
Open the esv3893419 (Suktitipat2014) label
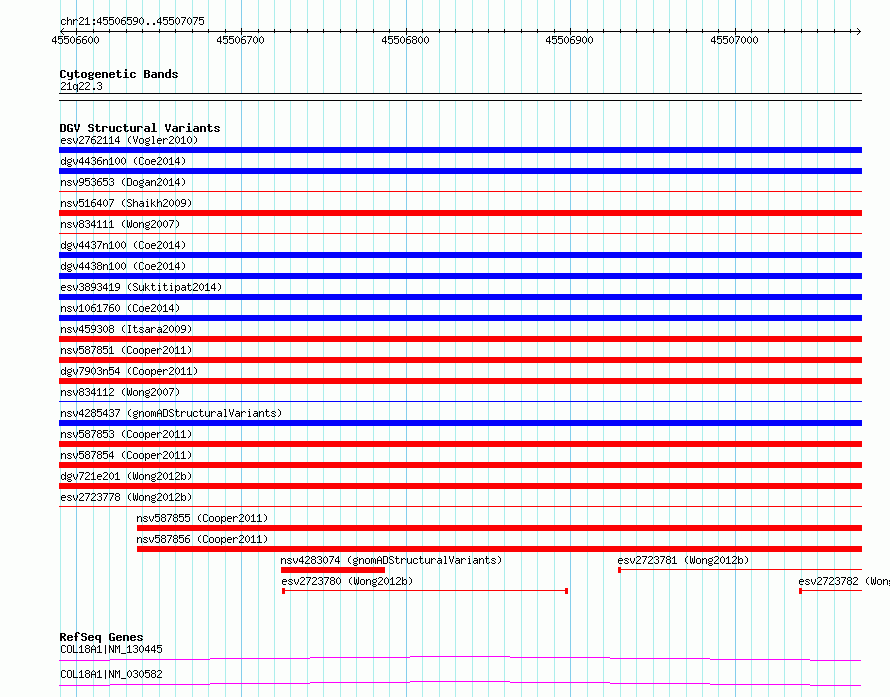pos(141,287)
